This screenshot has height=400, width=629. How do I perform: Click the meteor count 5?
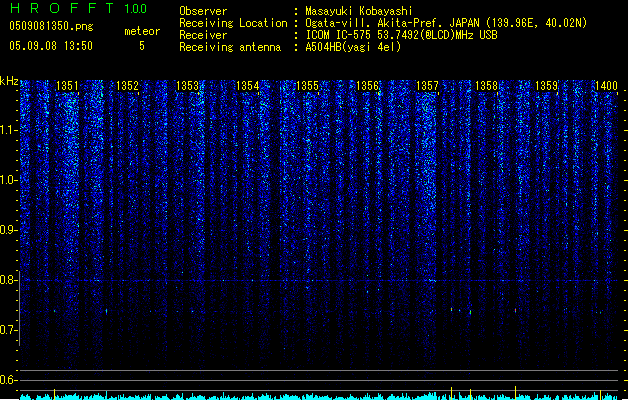pyautogui.click(x=142, y=46)
